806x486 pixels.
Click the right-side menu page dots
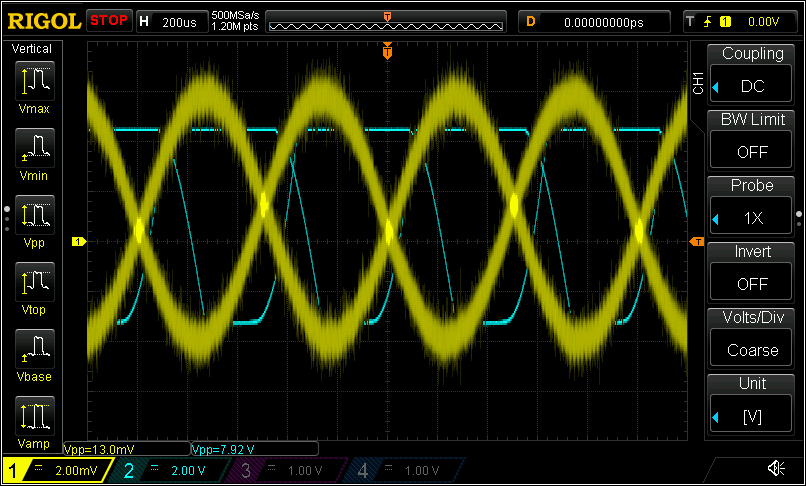click(x=799, y=219)
